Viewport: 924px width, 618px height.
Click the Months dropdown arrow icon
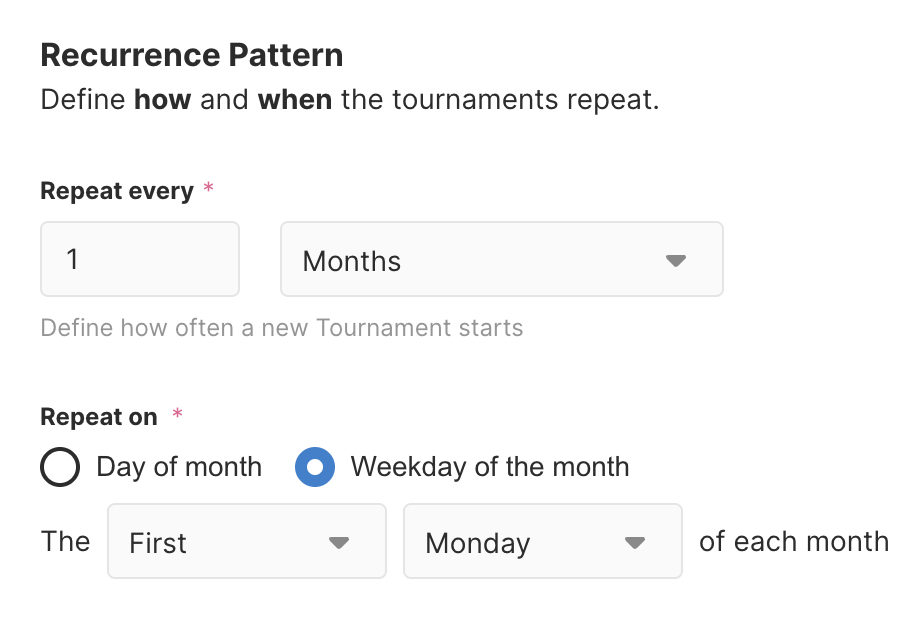click(x=676, y=261)
